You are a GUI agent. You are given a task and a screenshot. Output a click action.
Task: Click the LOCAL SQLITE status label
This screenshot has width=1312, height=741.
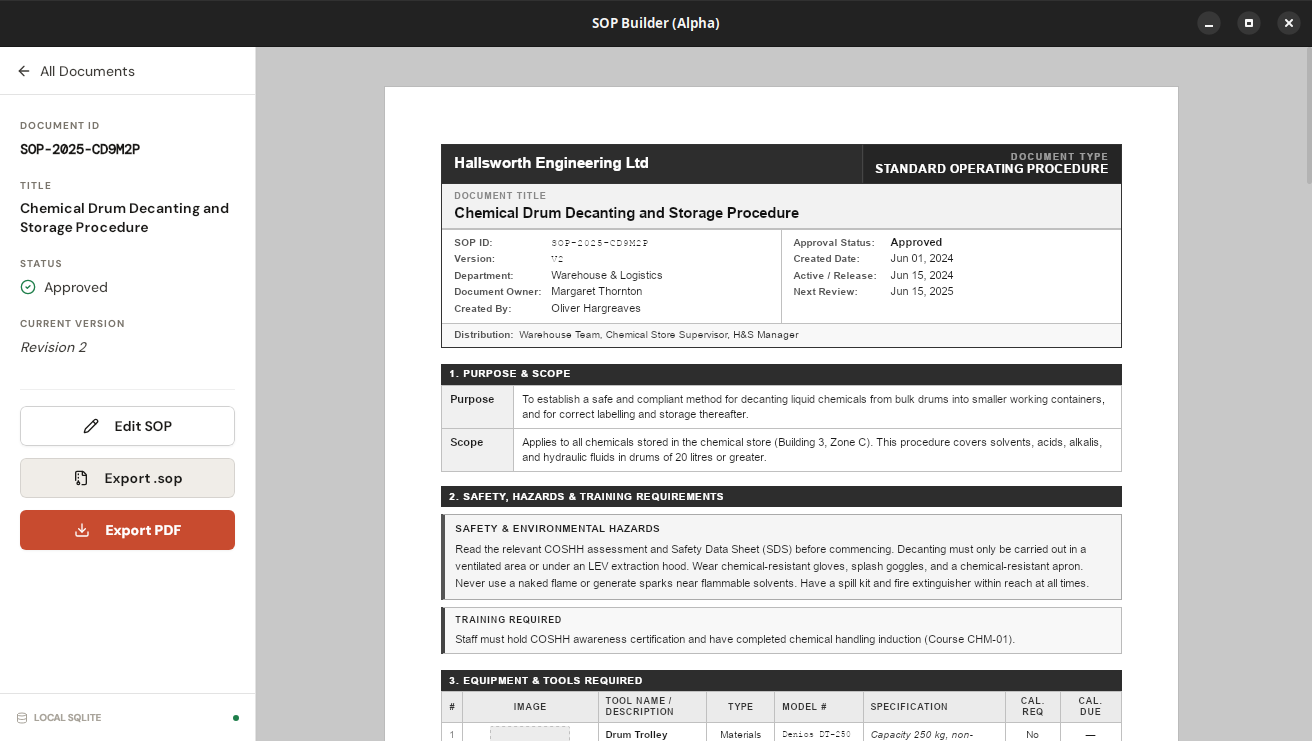point(67,718)
